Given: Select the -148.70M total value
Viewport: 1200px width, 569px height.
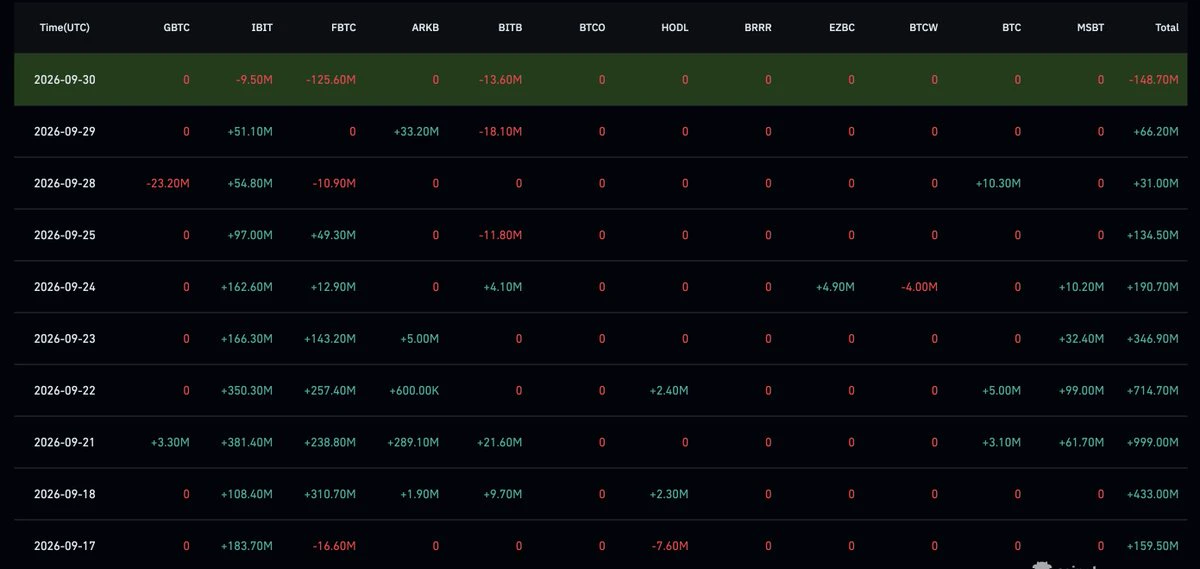Looking at the screenshot, I should pos(1154,79).
